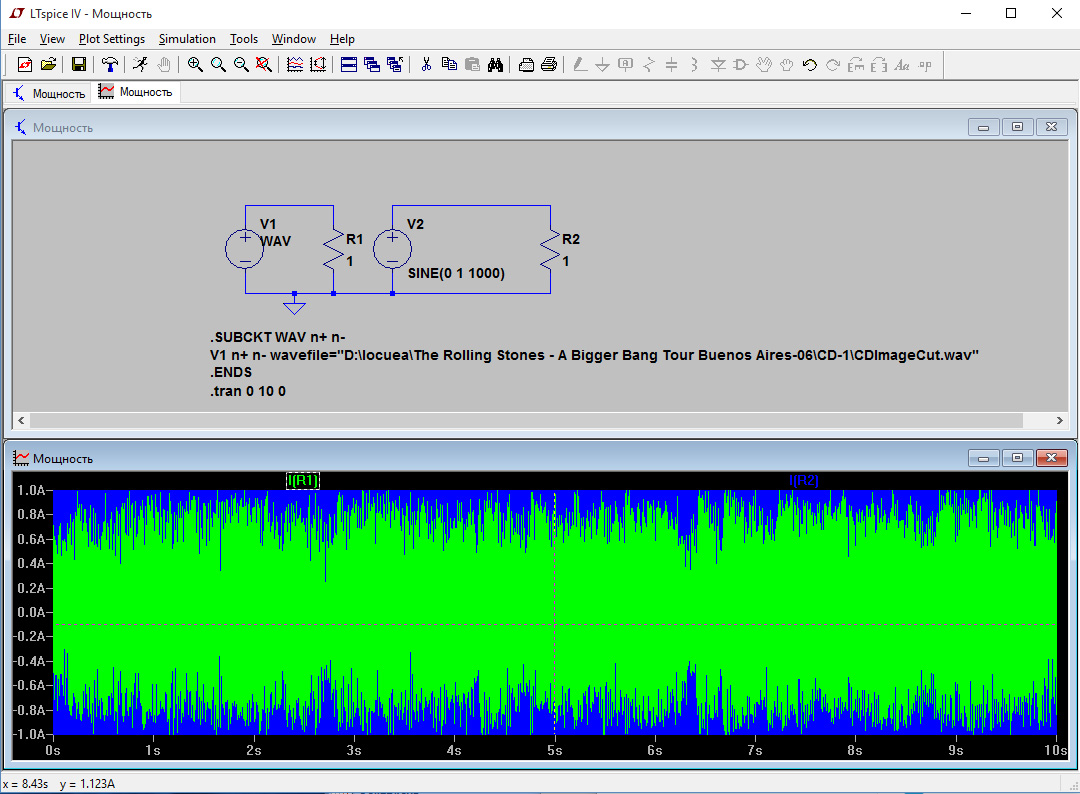The width and height of the screenshot is (1080, 794).
Task: Tile the windows using the tile icon
Action: pyautogui.click(x=349, y=65)
